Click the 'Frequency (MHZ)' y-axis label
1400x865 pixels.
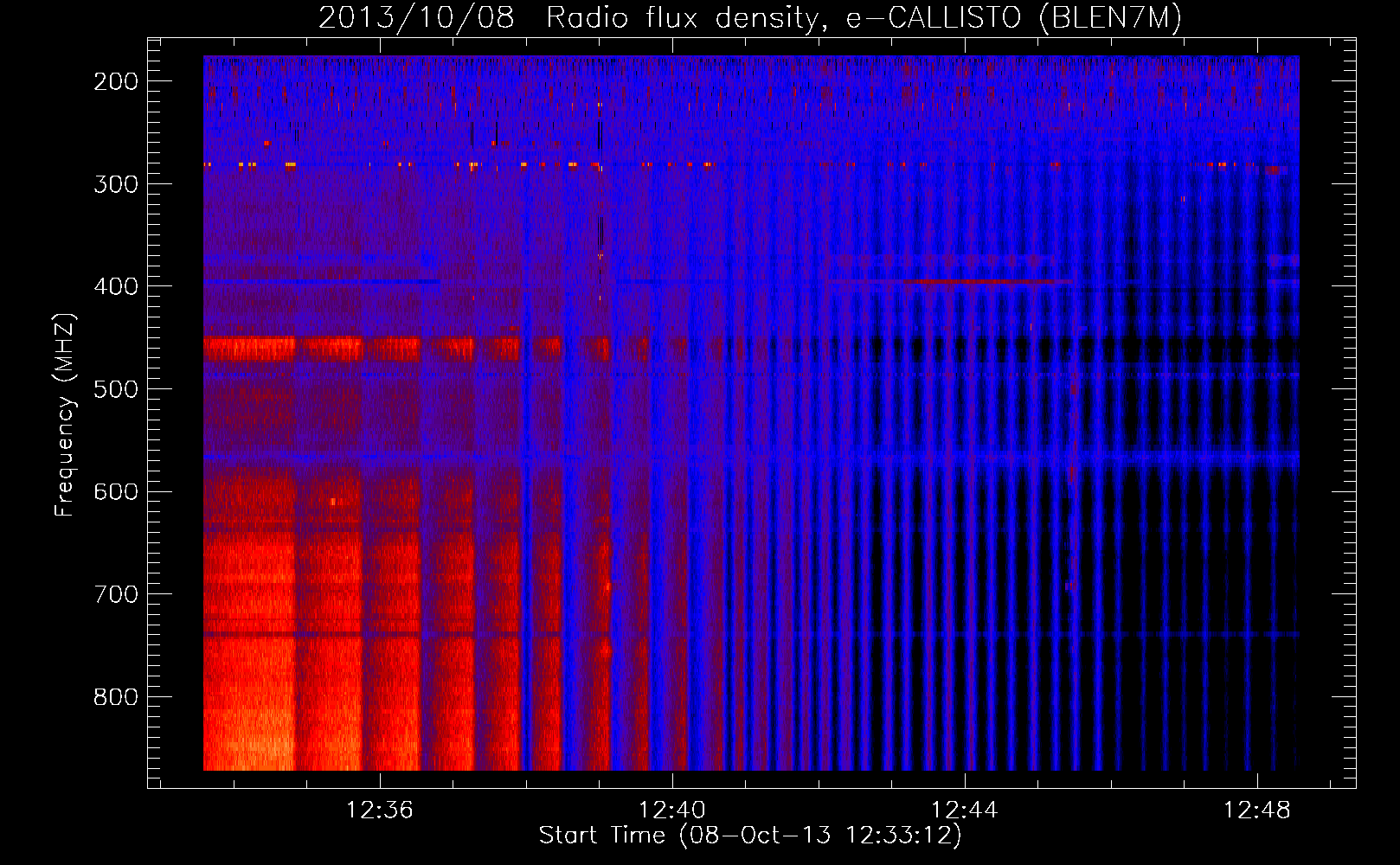click(x=65, y=414)
